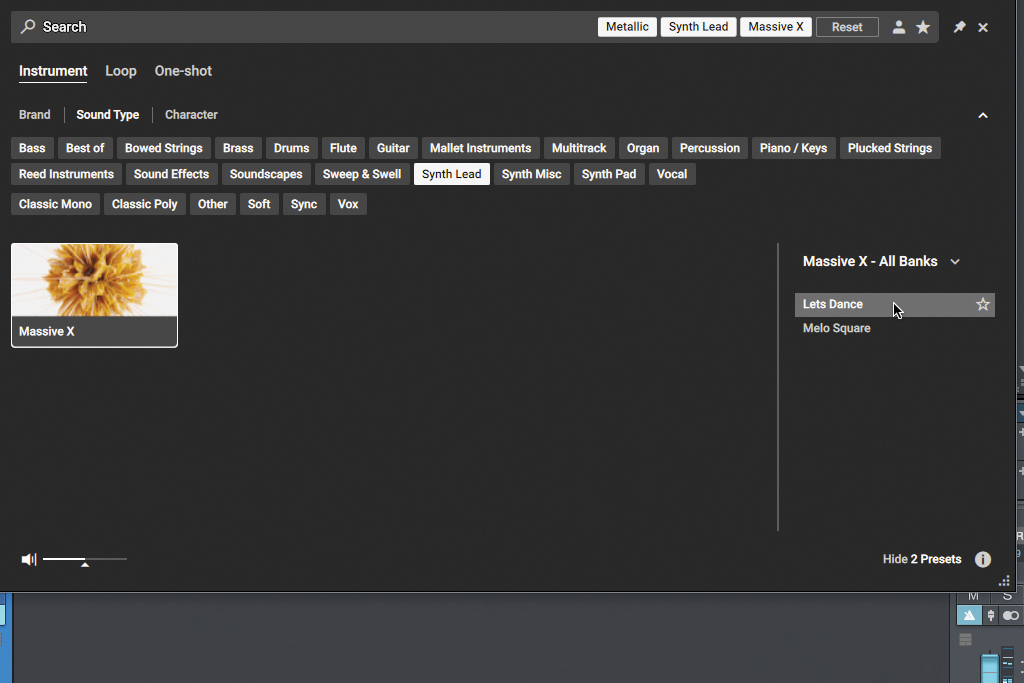
Task: Click the Reset button
Action: click(847, 27)
